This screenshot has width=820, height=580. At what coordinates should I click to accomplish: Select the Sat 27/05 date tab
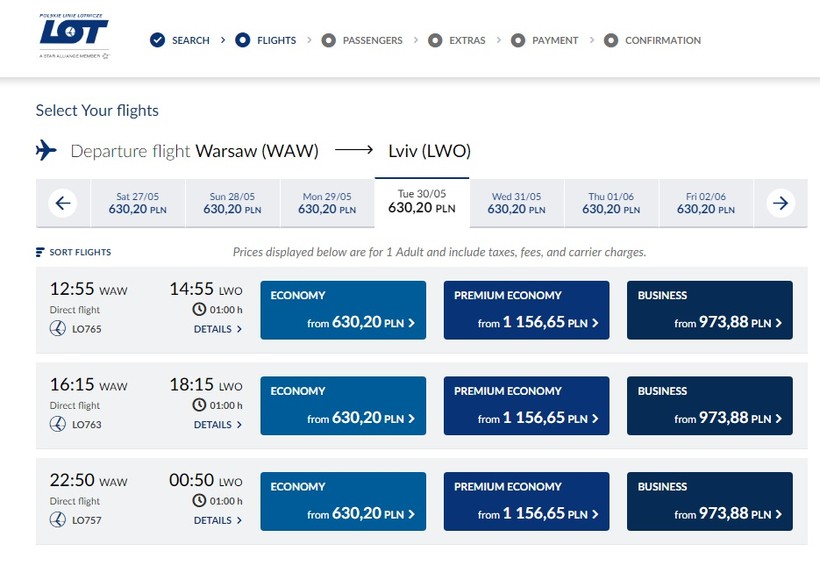tap(137, 203)
